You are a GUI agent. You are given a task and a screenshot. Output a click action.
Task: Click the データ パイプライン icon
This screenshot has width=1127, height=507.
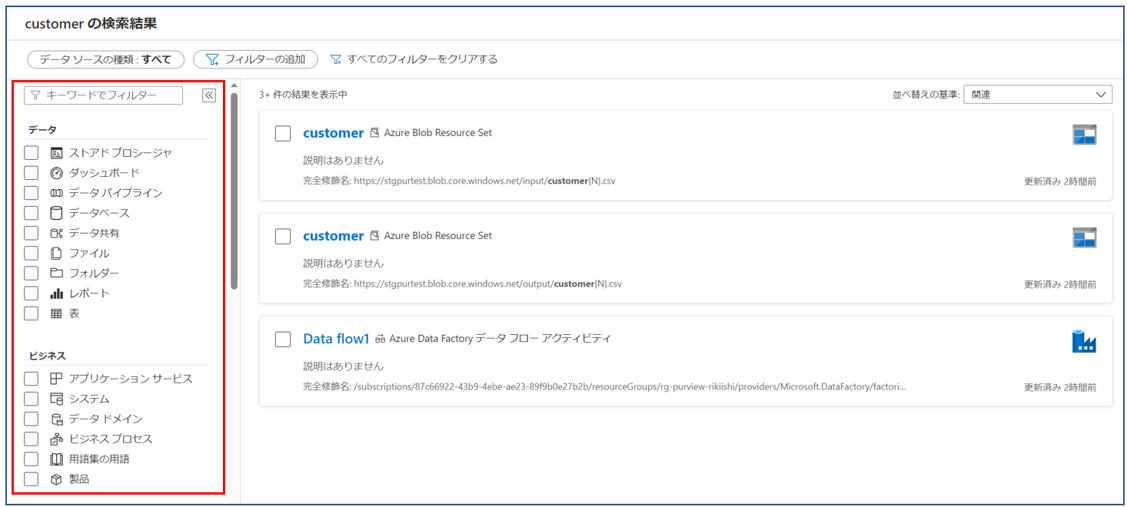[x=57, y=193]
